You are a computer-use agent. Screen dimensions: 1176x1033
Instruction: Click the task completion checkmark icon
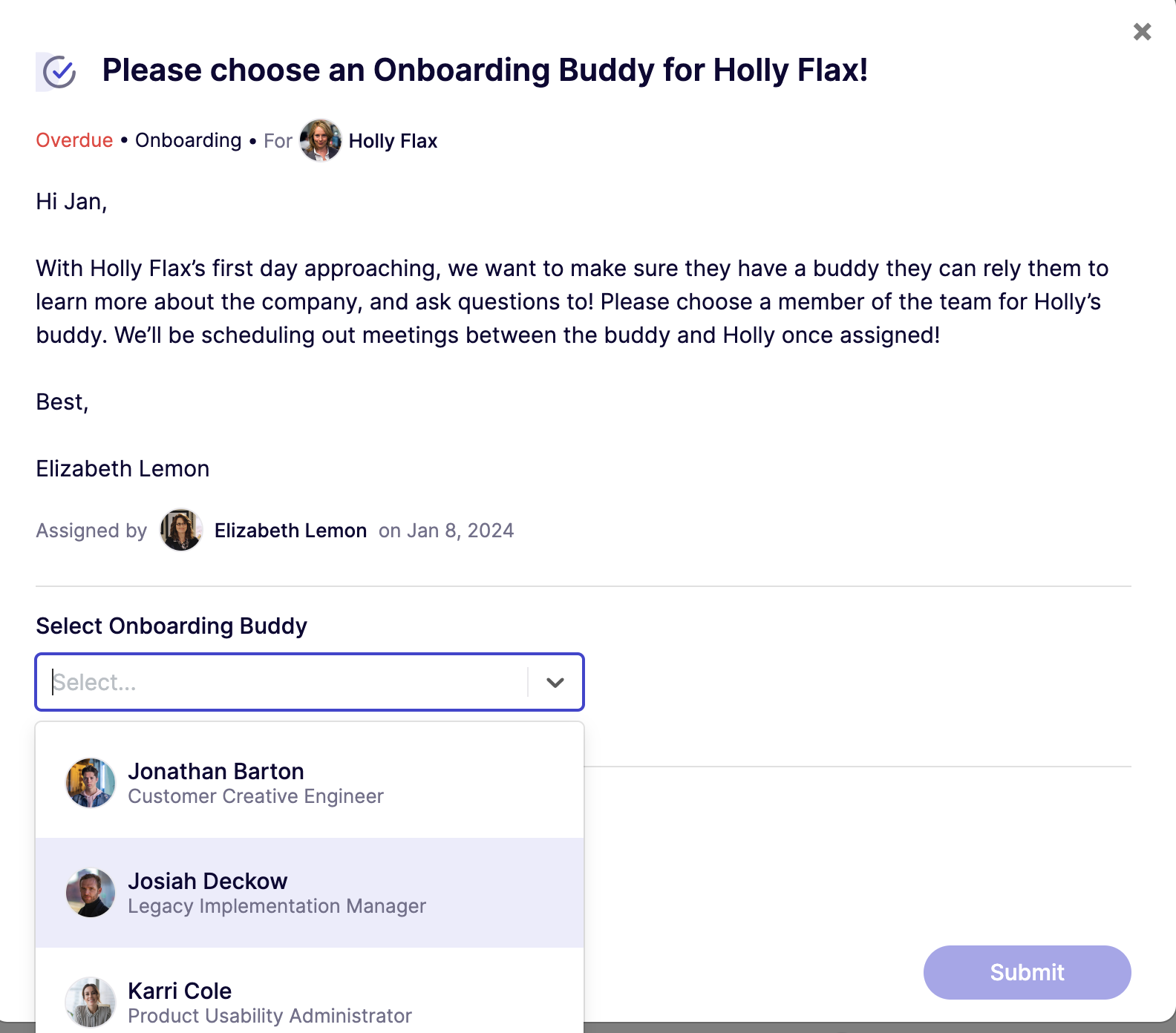(59, 71)
